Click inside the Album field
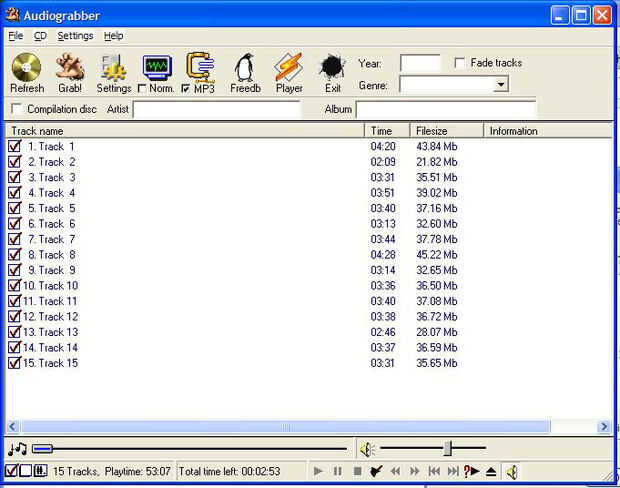This screenshot has height=488, width=620. tap(446, 109)
